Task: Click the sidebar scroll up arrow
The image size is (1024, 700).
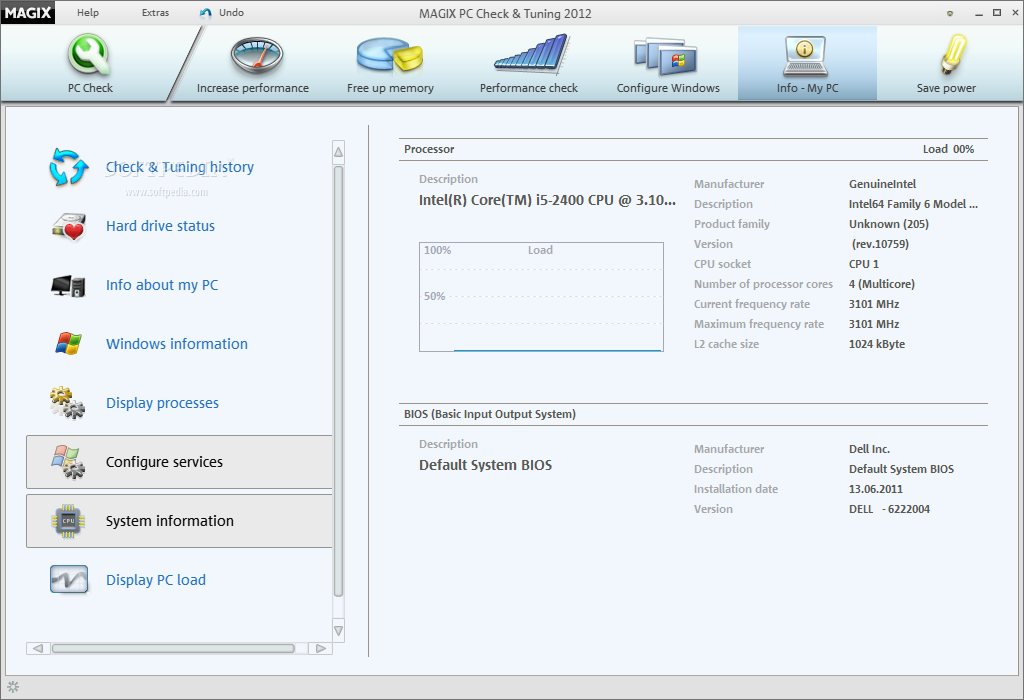Action: pos(338,152)
